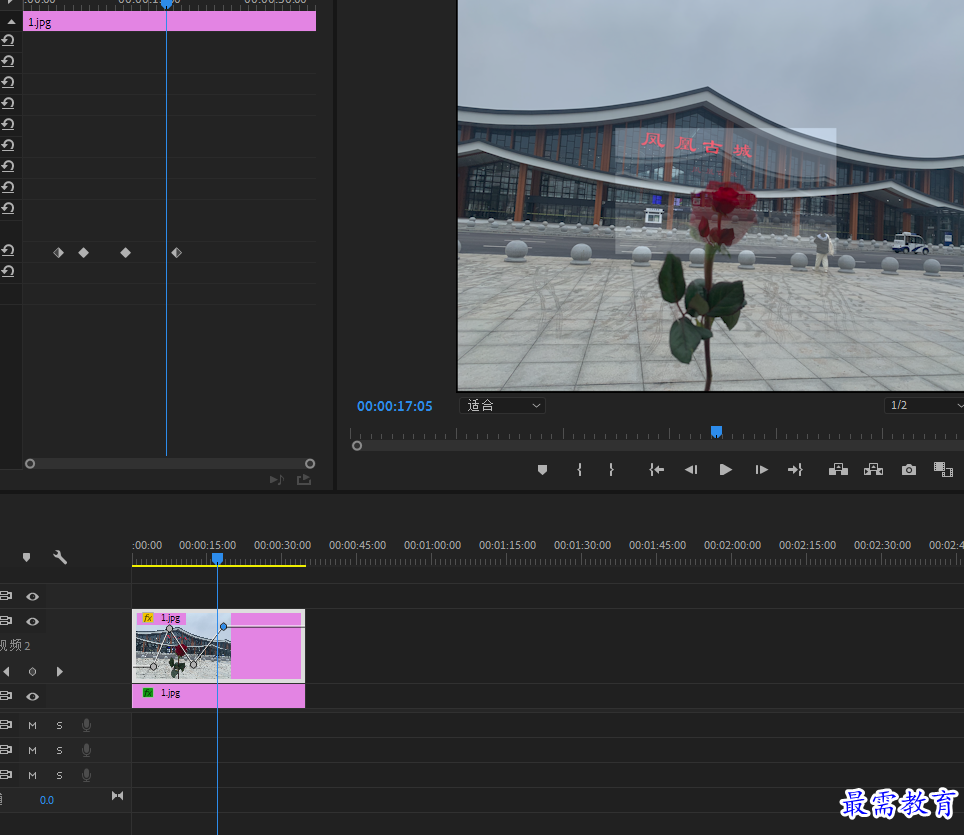Open the 1/2 playback resolution dropdown

point(924,405)
